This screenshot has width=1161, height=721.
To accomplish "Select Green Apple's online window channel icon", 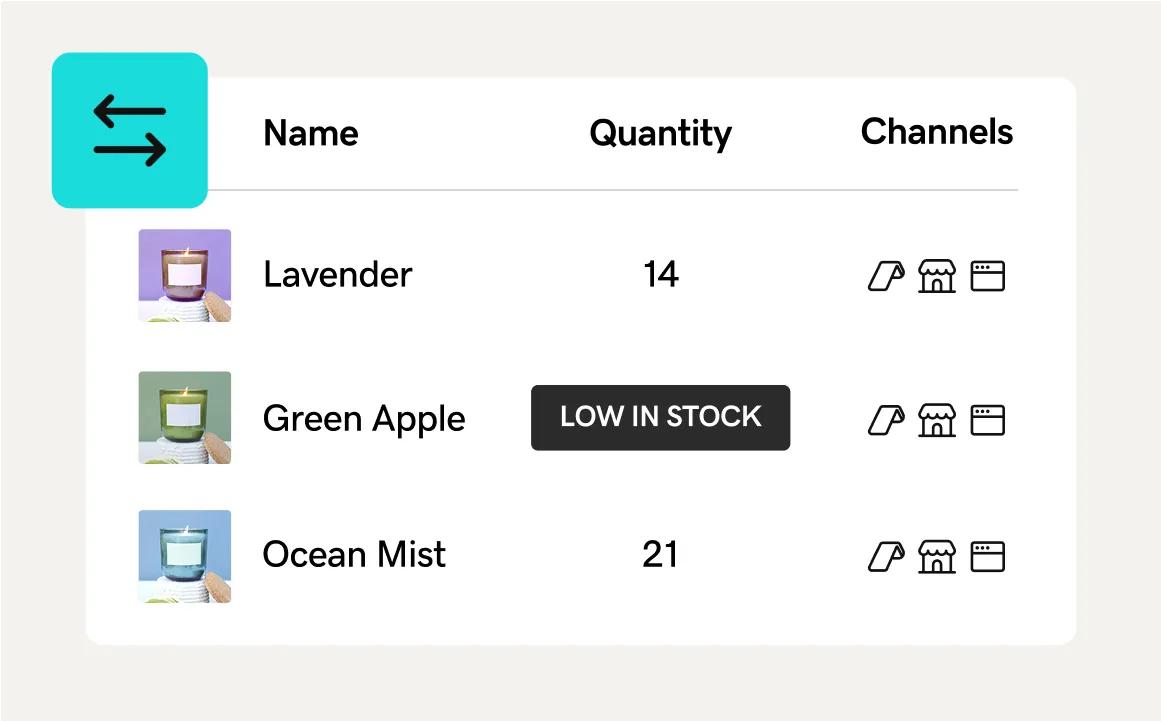I will (x=988, y=420).
